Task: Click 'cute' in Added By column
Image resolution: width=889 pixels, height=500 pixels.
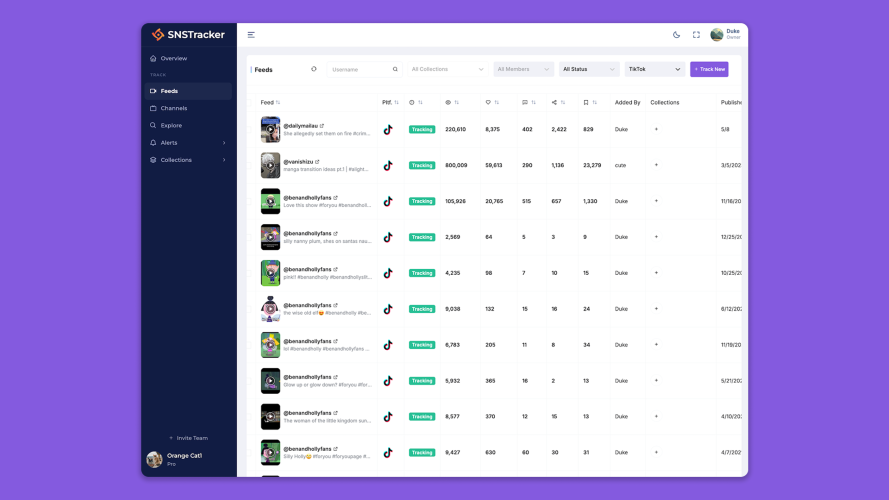Action: point(620,166)
